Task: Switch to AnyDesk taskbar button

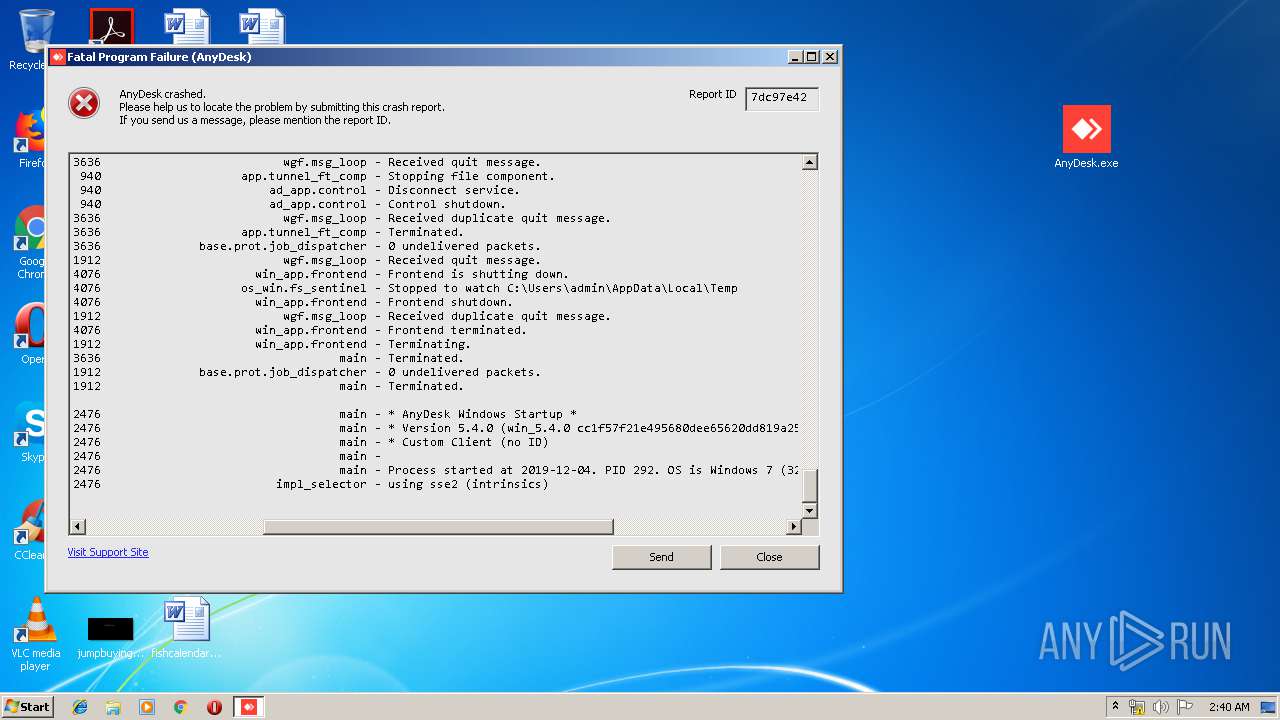Action: [249, 707]
